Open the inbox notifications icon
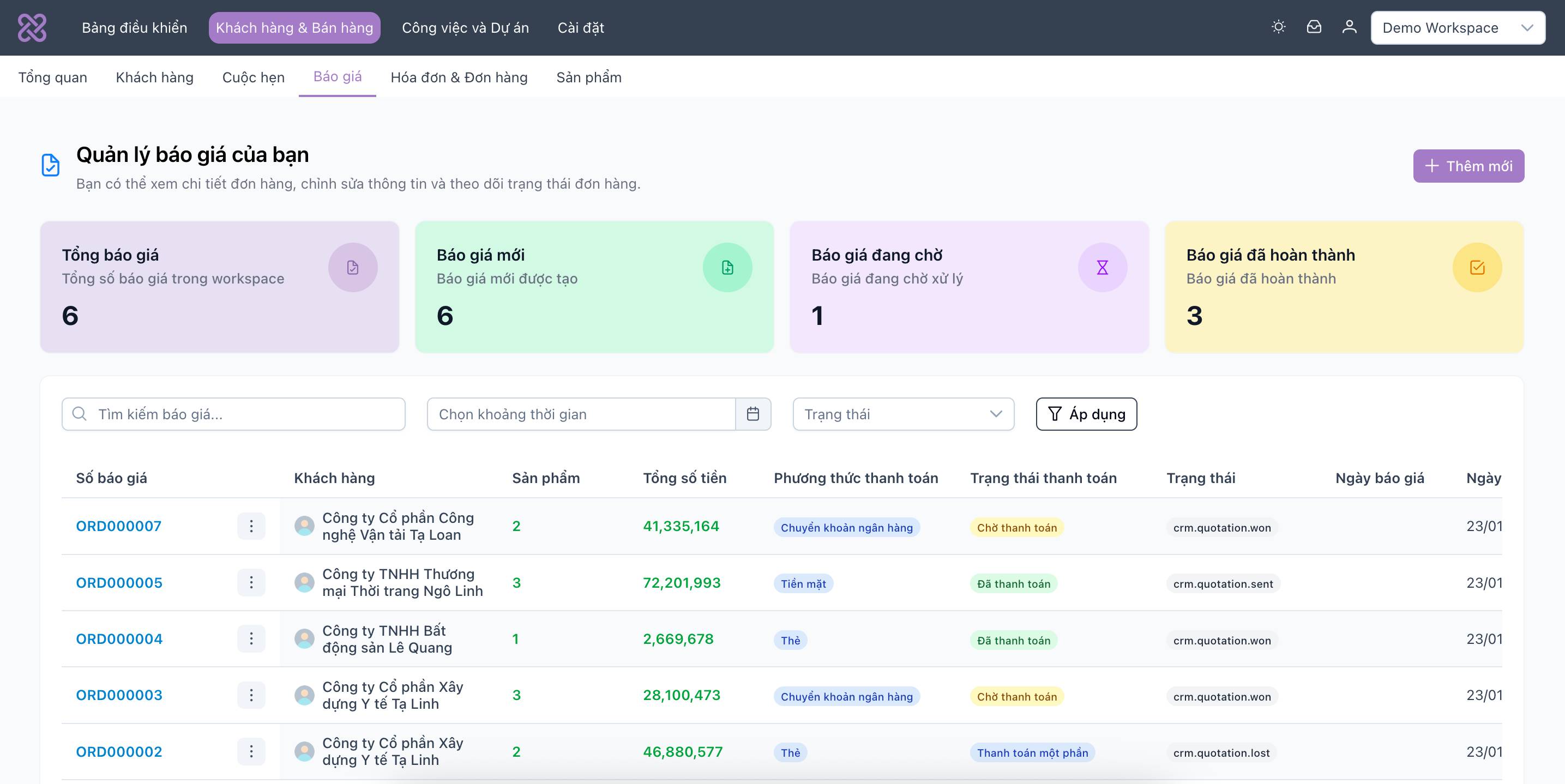Image resolution: width=1565 pixels, height=784 pixels. tap(1314, 27)
